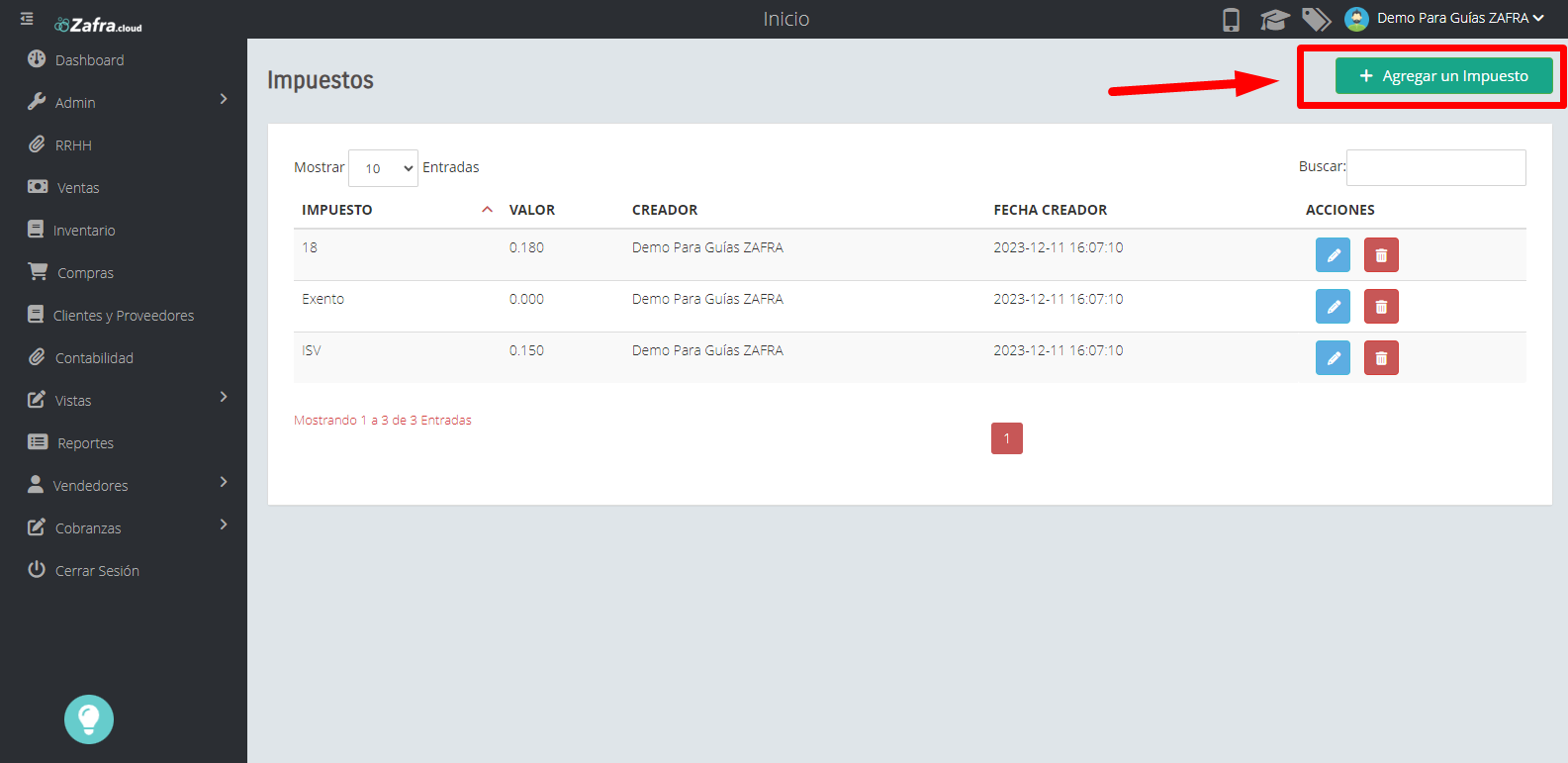Expand the Vistas submenu arrow
1568x763 pixels.
224,397
